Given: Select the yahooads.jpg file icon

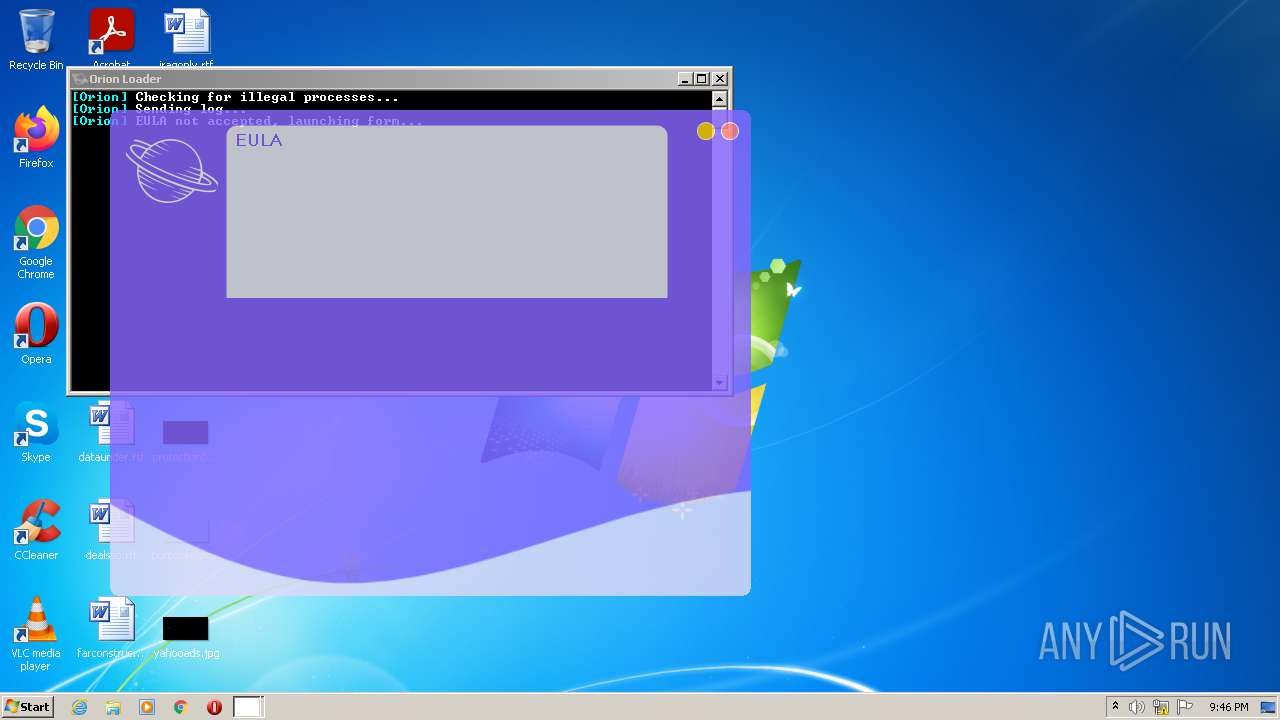Looking at the screenshot, I should (x=186, y=636).
